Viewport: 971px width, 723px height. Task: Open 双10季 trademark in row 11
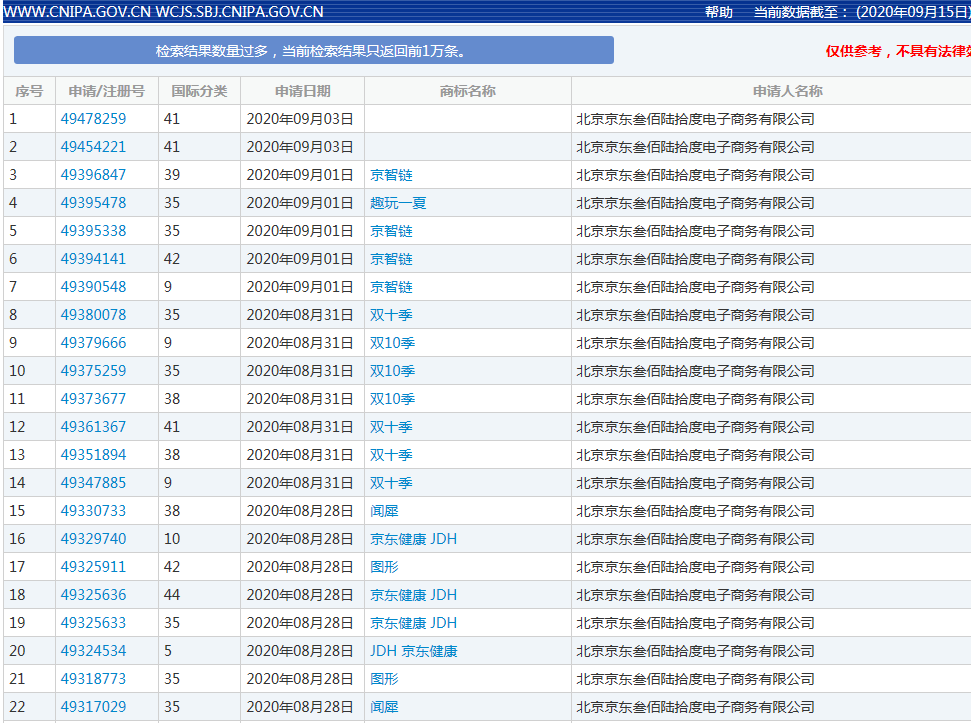pyautogui.click(x=393, y=399)
